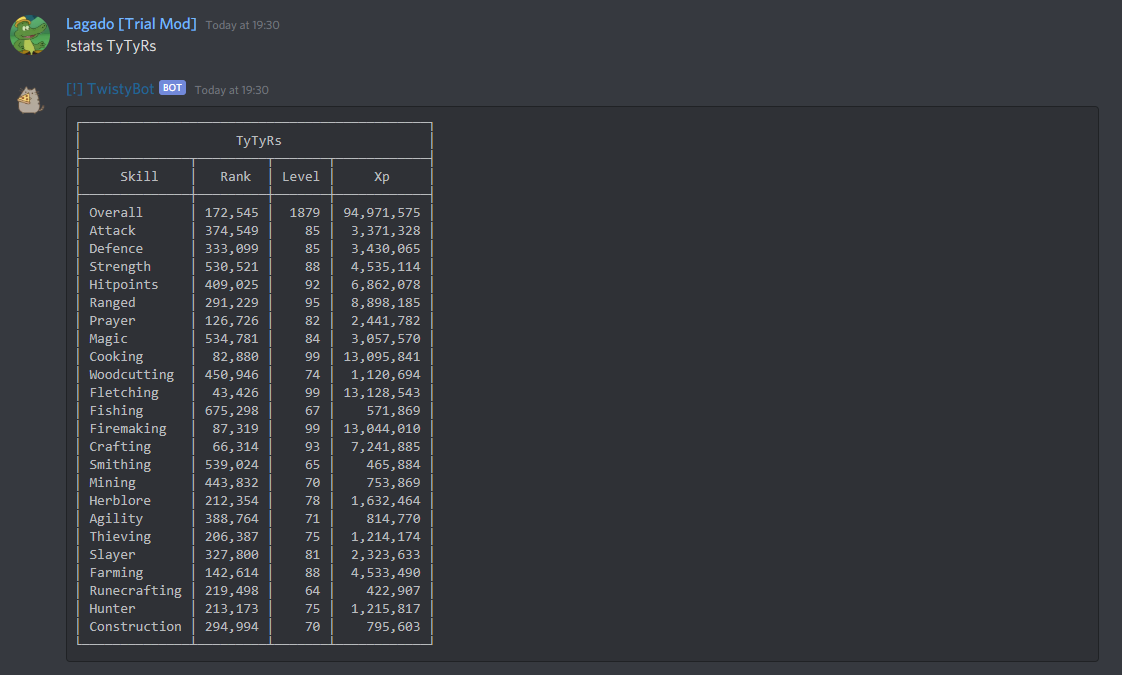Image resolution: width=1122 pixels, height=675 pixels.
Task: Click the Slayer skill label
Action: (112, 554)
